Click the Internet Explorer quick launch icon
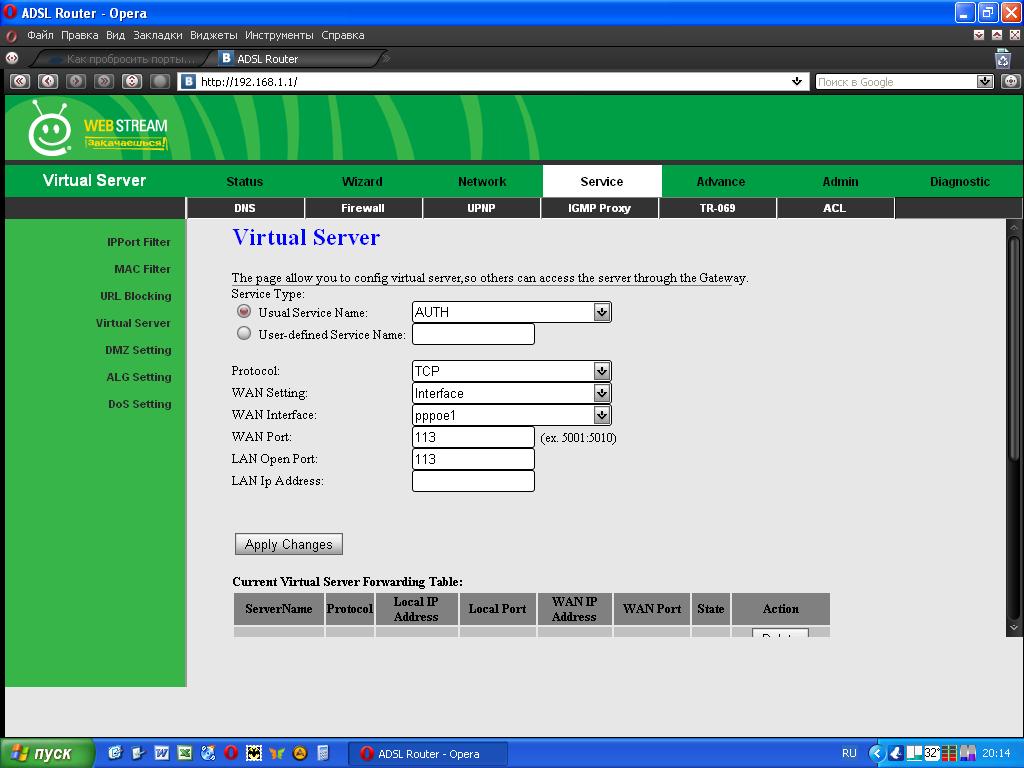1024x768 pixels. click(x=115, y=753)
